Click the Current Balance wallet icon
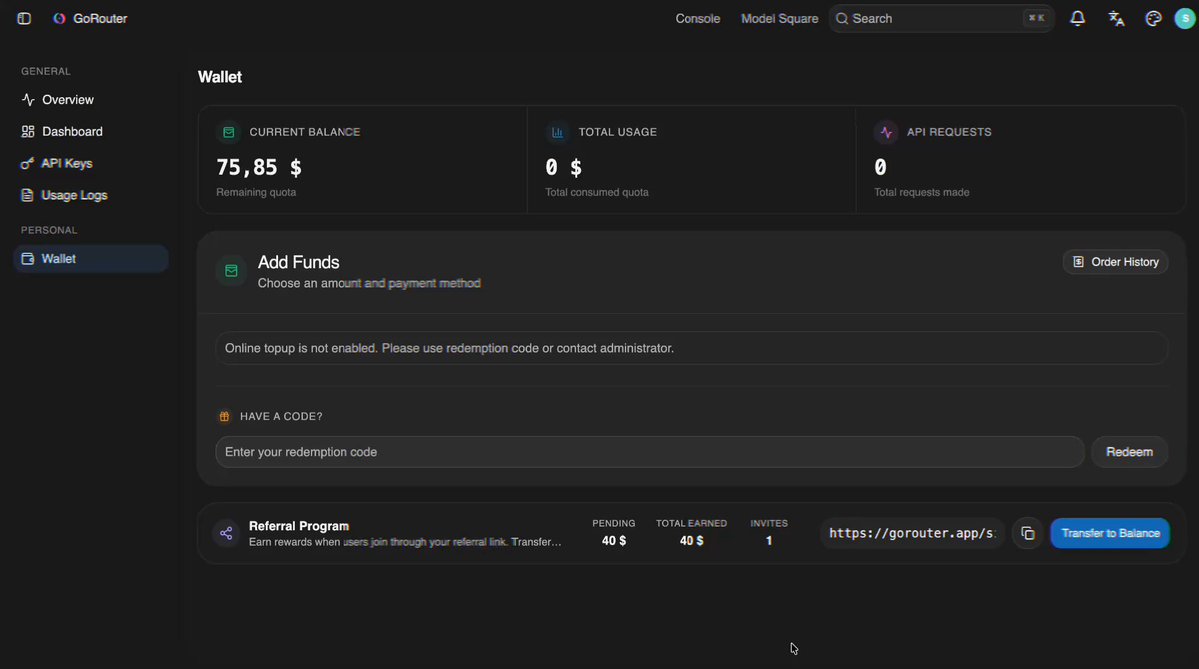1199x669 pixels. click(x=229, y=132)
